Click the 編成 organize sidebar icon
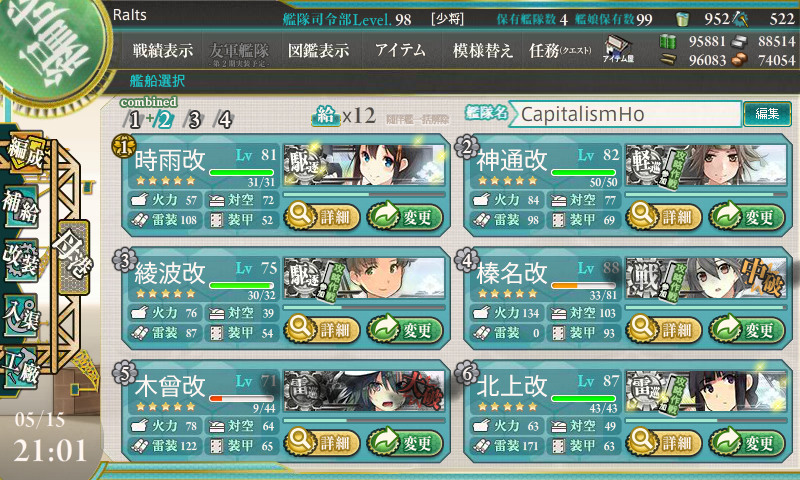 click(x=24, y=153)
